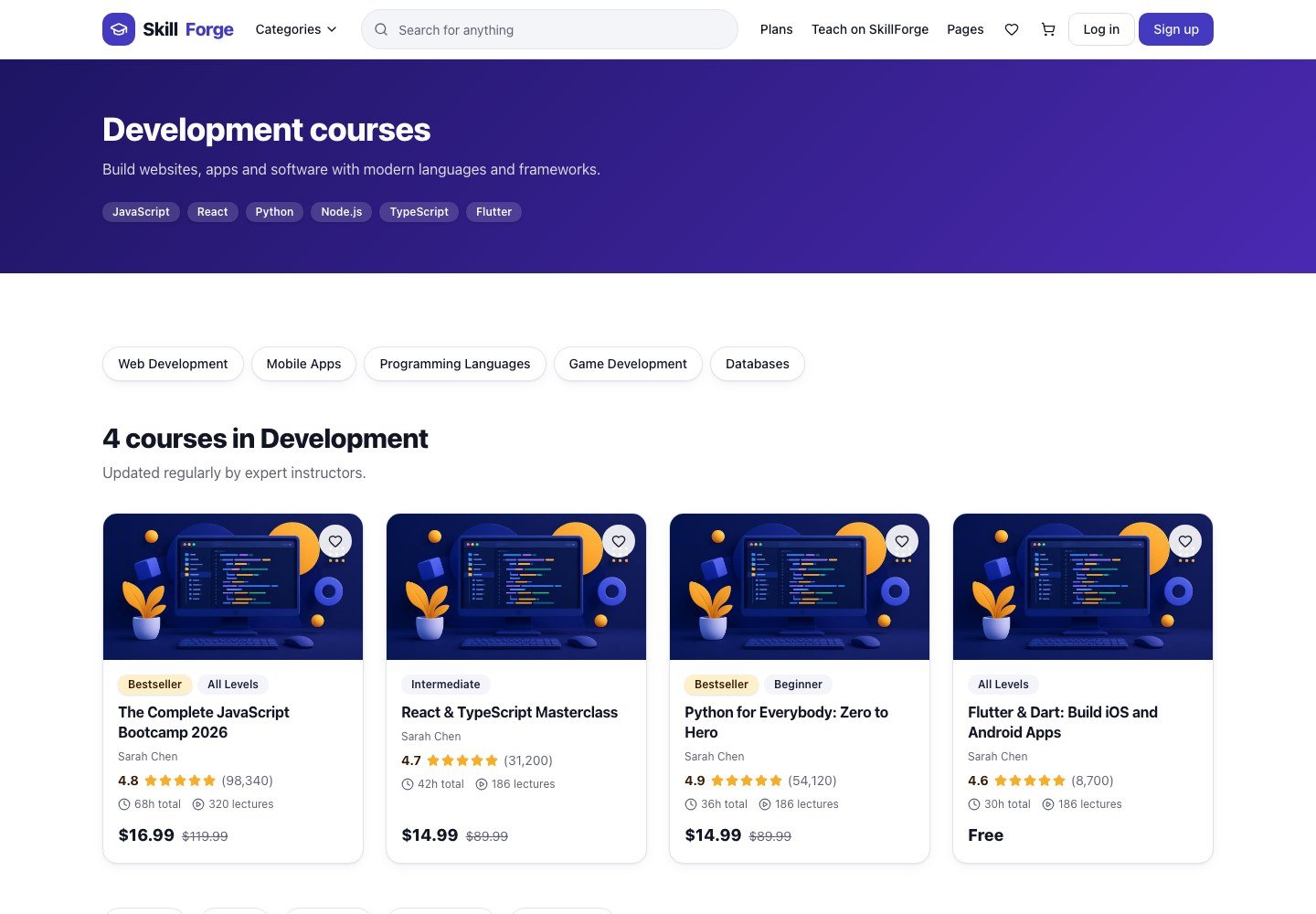Image resolution: width=1316 pixels, height=914 pixels.
Task: Click the Sign up button
Action: pyautogui.click(x=1176, y=29)
